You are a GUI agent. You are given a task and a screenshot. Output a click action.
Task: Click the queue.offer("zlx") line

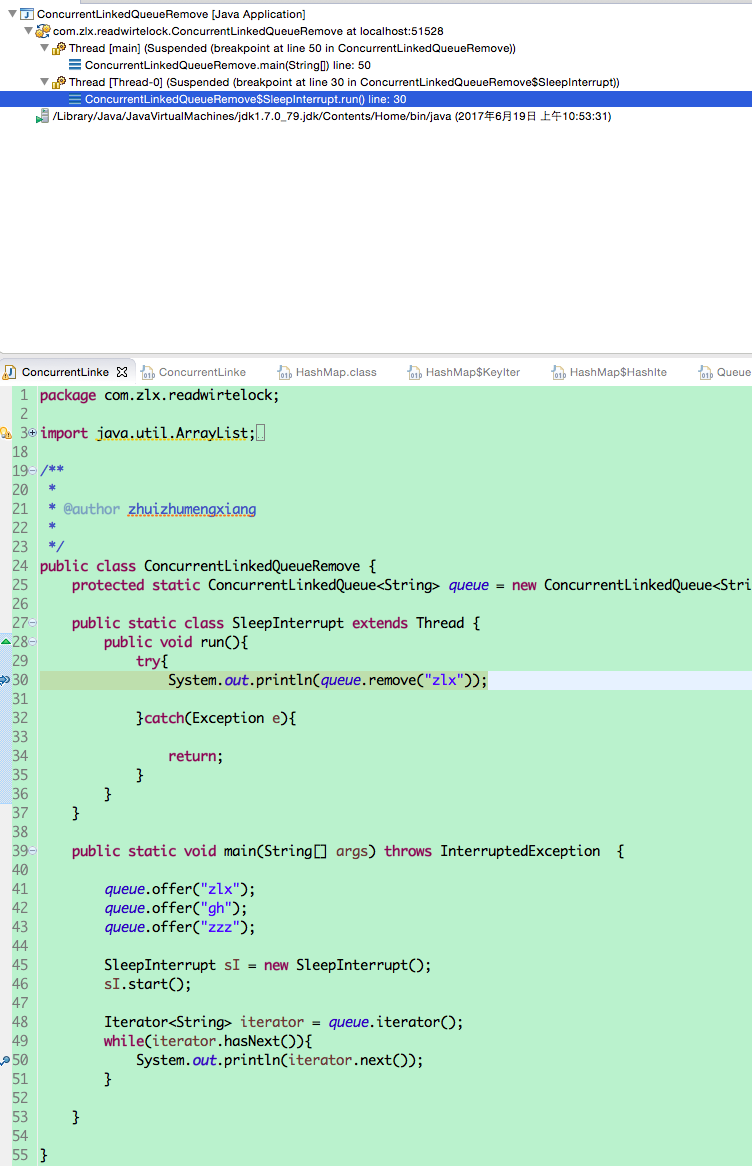click(x=179, y=889)
